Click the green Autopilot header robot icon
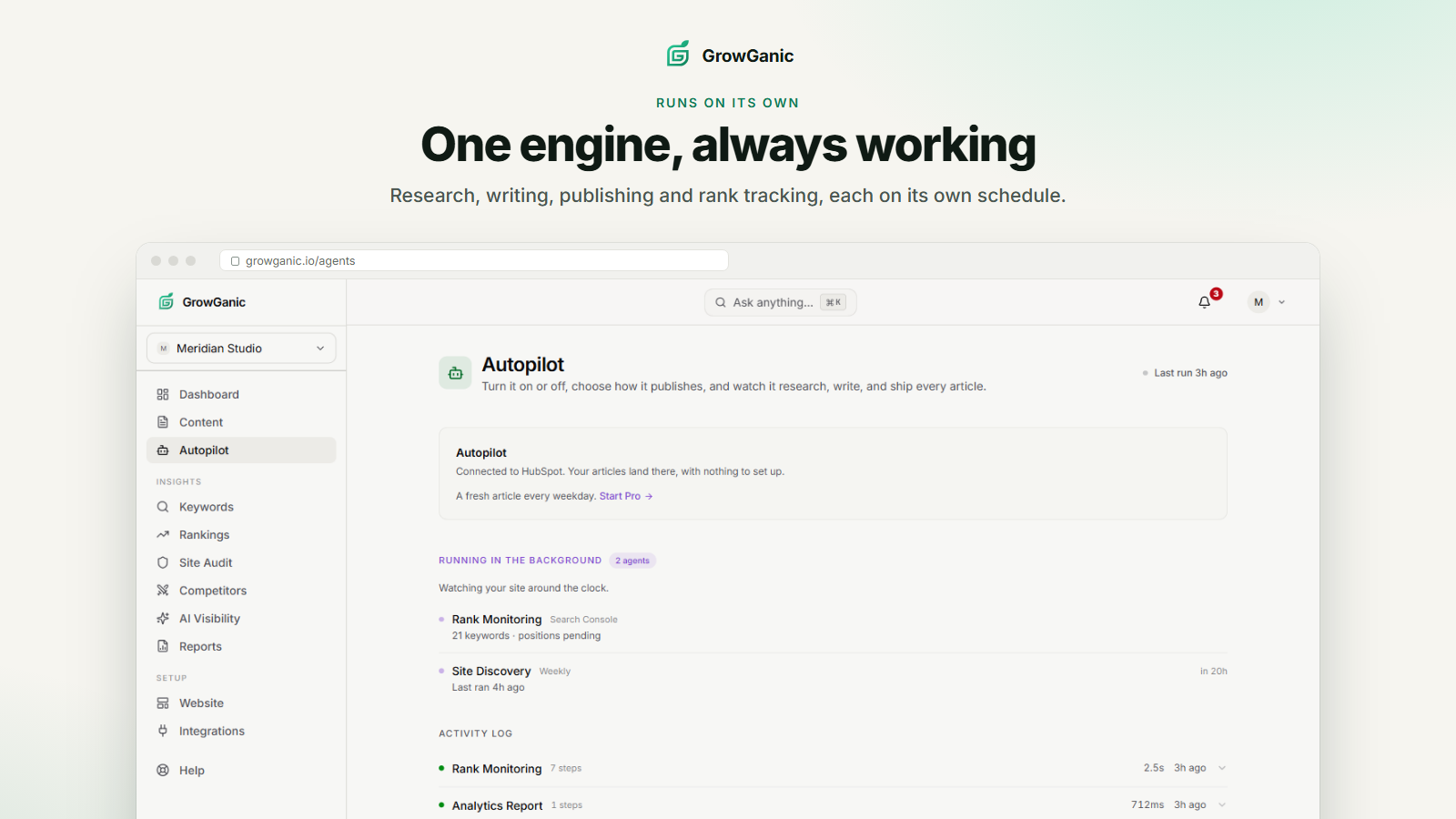Screen dimensions: 1456x819 pos(455,373)
